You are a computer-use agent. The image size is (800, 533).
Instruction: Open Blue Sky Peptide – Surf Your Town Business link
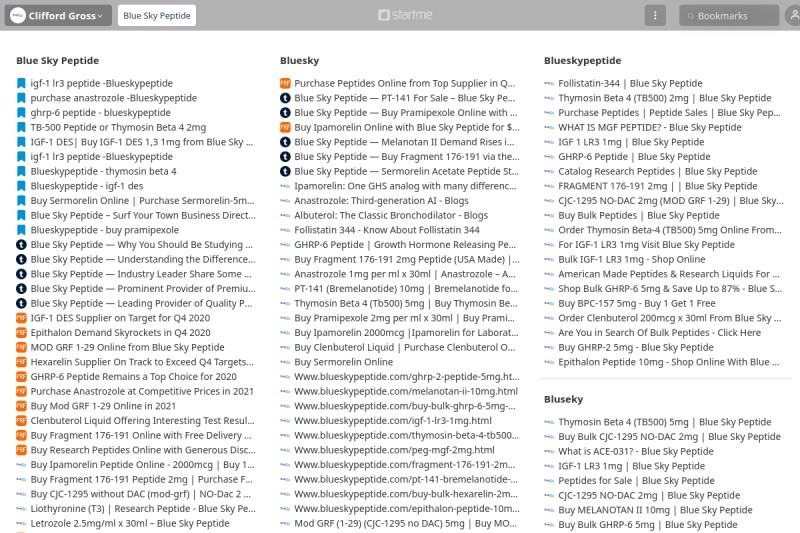143,216
